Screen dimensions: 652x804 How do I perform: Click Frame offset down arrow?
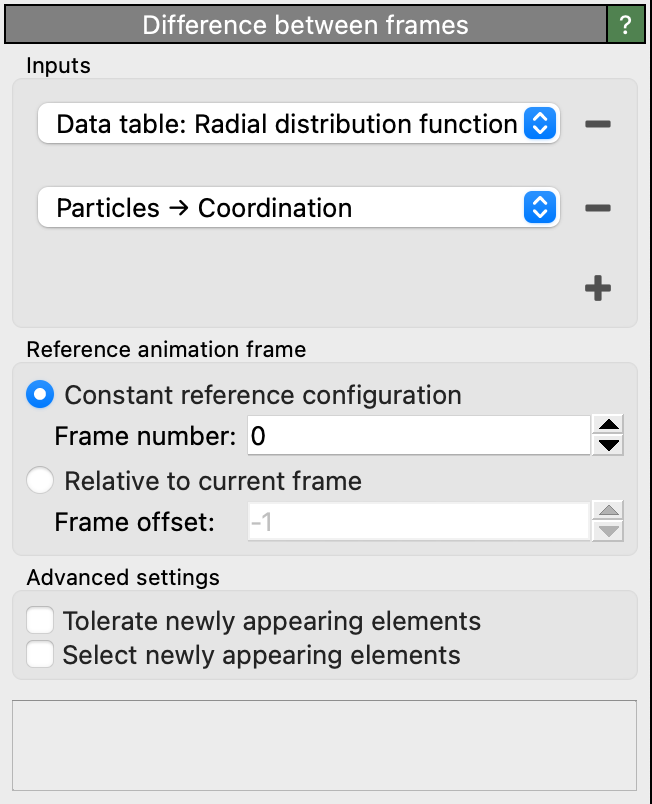(x=609, y=531)
